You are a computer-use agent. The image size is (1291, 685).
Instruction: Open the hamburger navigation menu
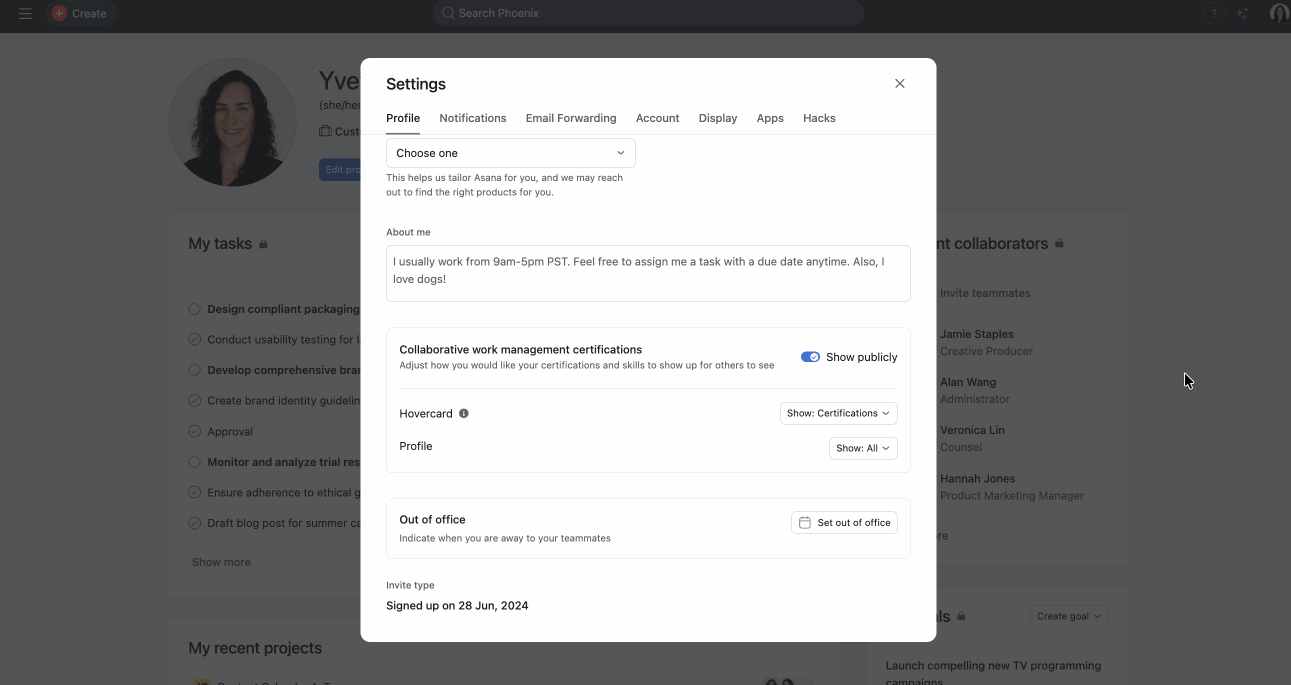[25, 14]
